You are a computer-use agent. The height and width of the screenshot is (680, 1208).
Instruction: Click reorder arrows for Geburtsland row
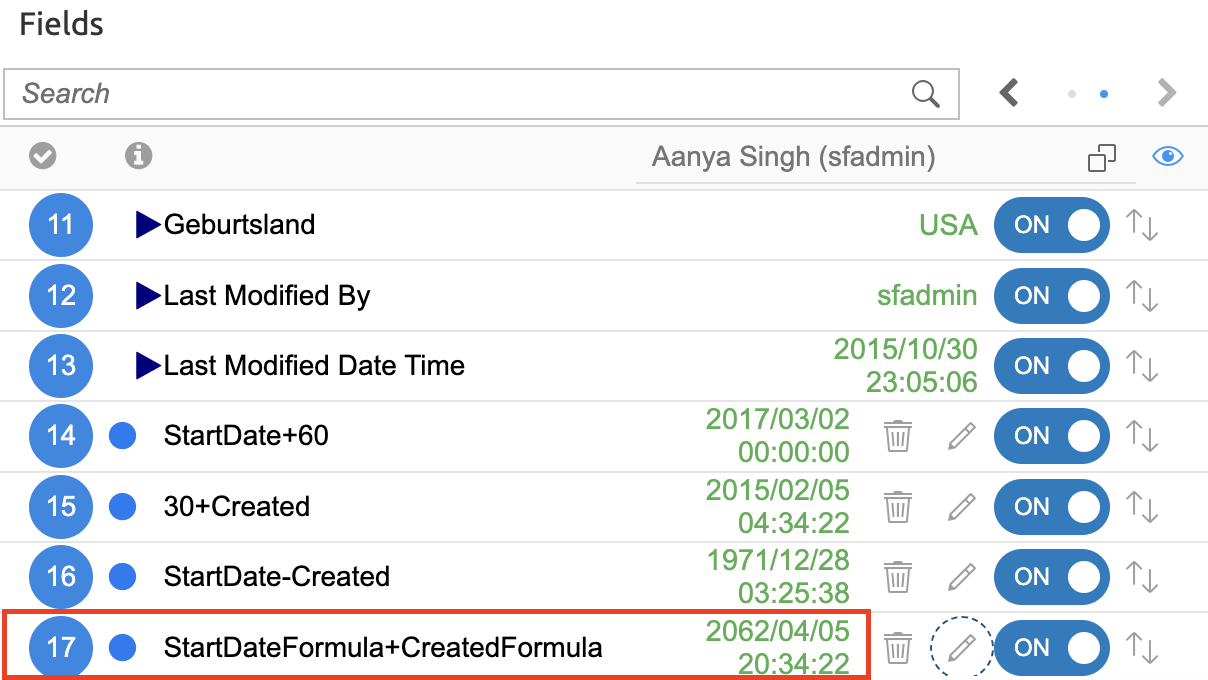tap(1142, 225)
